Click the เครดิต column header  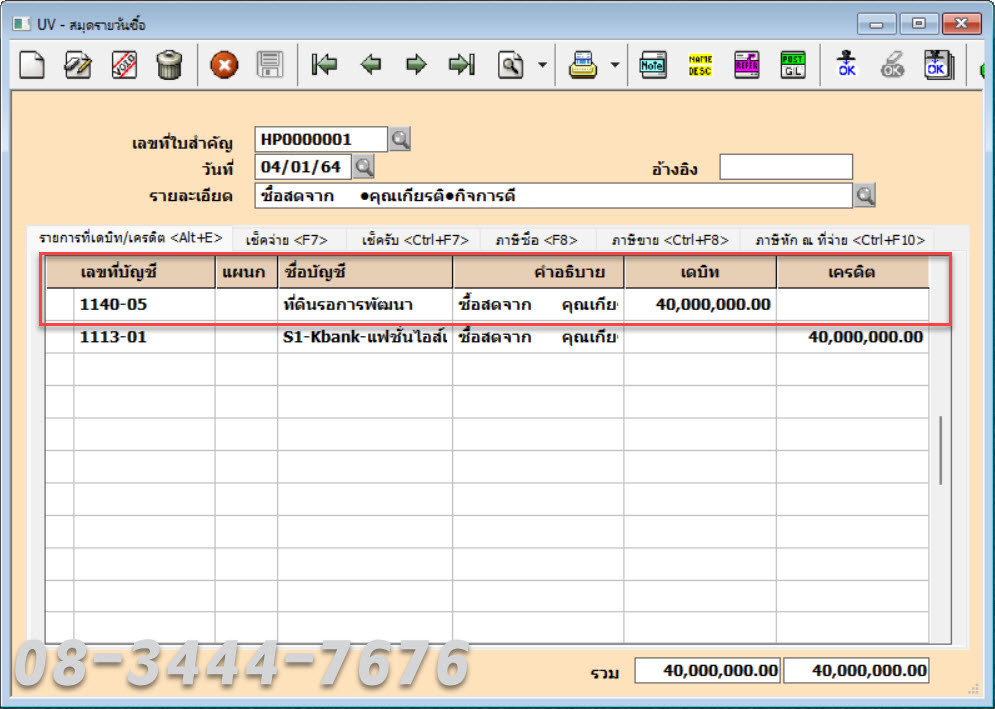(x=852, y=272)
